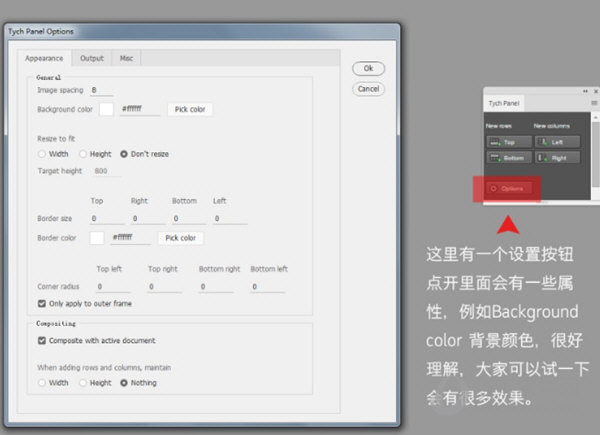This screenshot has width=600, height=435.
Task: Click the Image spacing input field
Action: (98, 90)
